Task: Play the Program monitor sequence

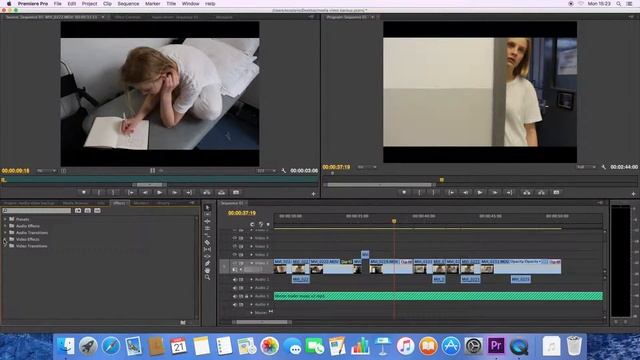Action: tap(480, 193)
